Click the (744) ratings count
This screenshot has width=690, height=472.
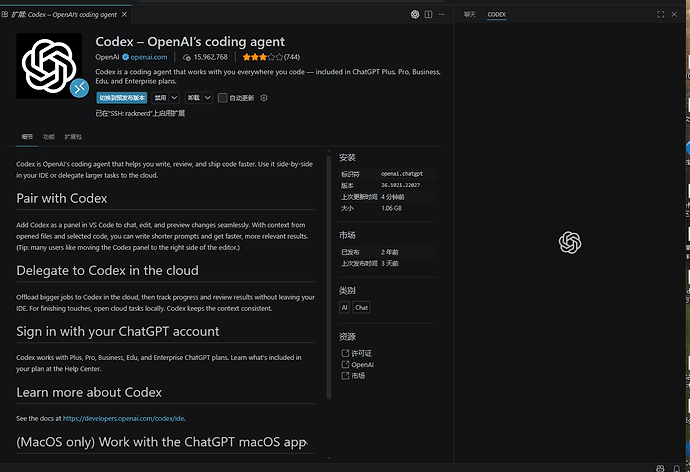pos(292,57)
